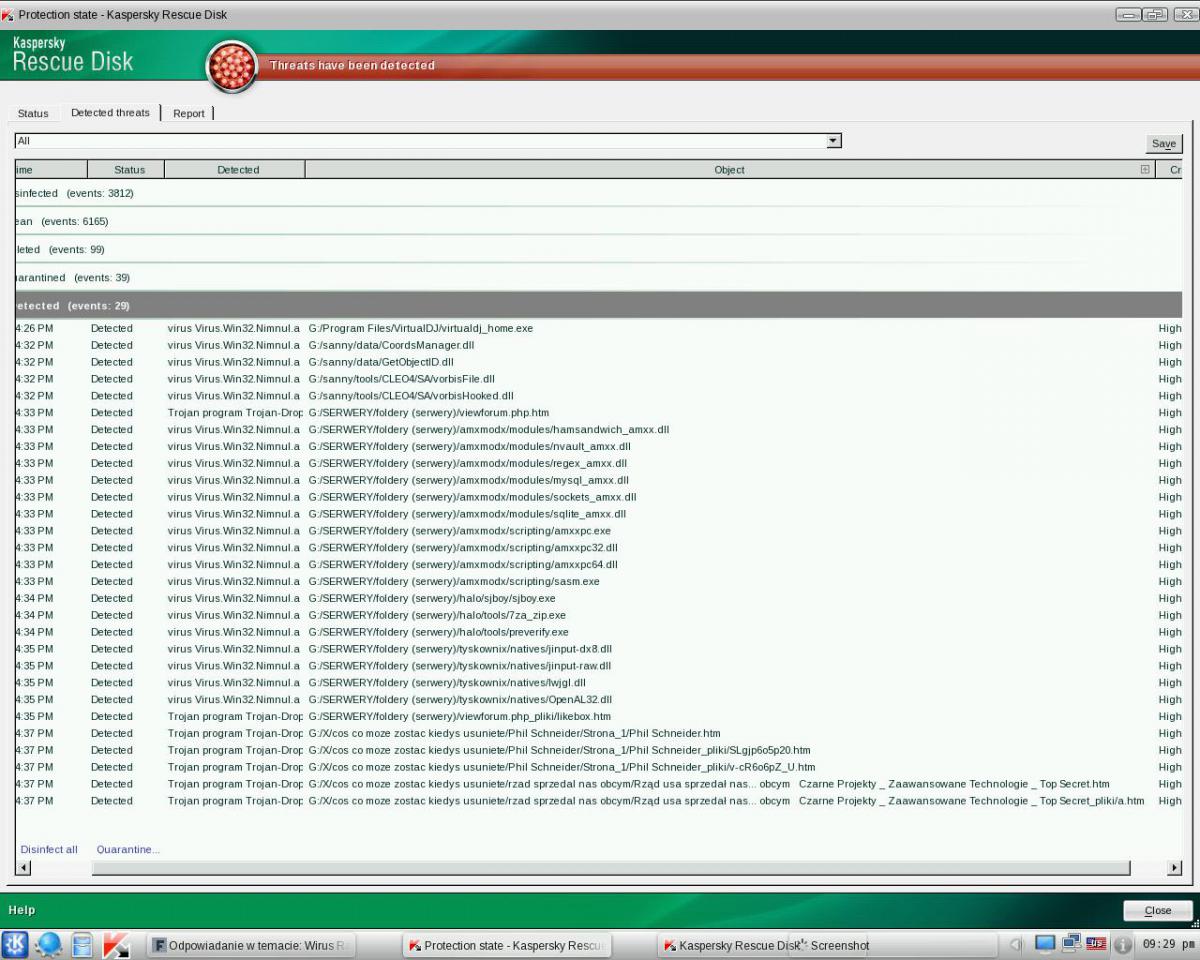1200x960 pixels.
Task: Switch to the Kaspersky Rescue Disk taskbar entry
Action: click(x=732, y=945)
